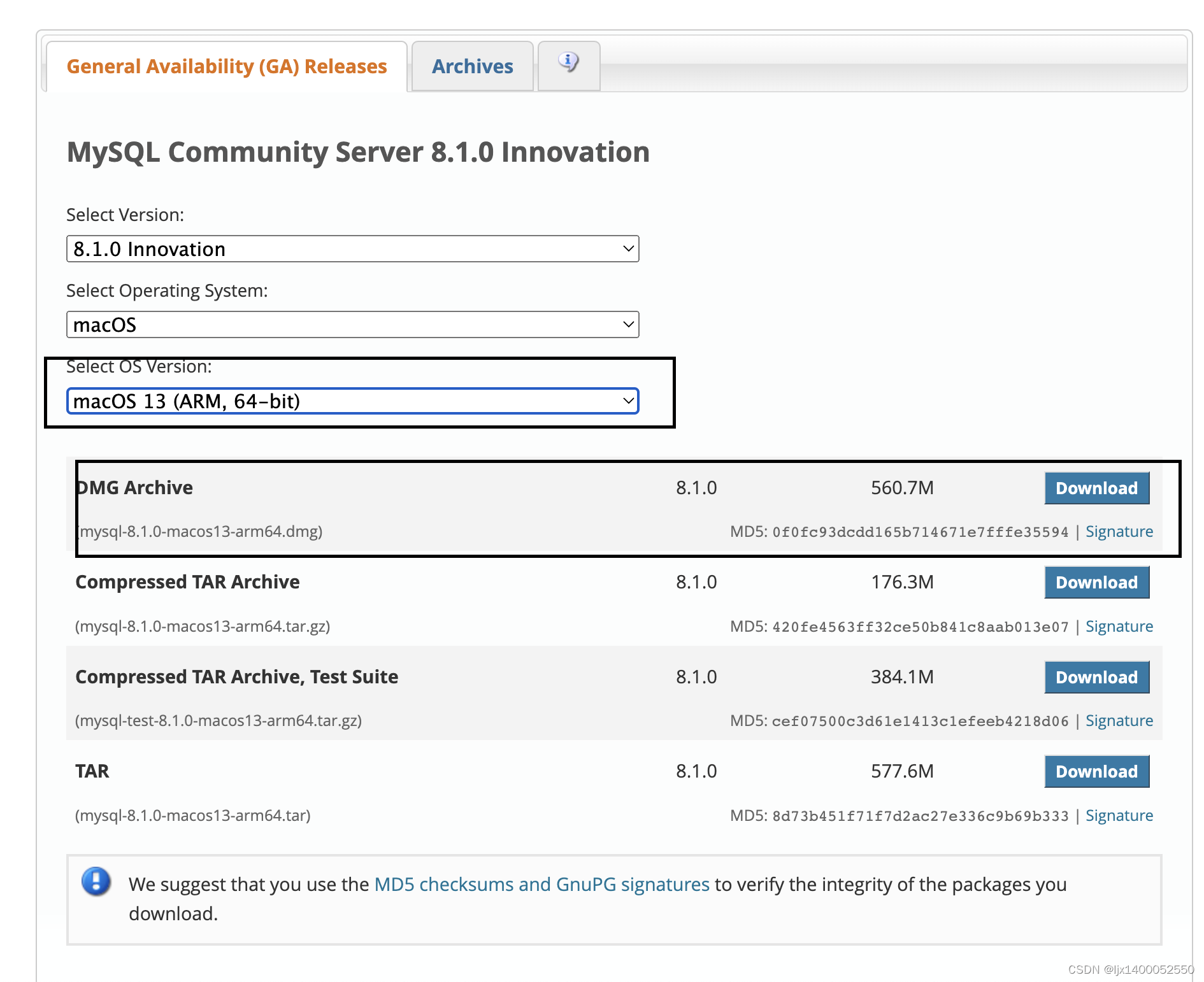
Task: Download Compressed TAR Archive, Test Suite
Action: tap(1097, 678)
